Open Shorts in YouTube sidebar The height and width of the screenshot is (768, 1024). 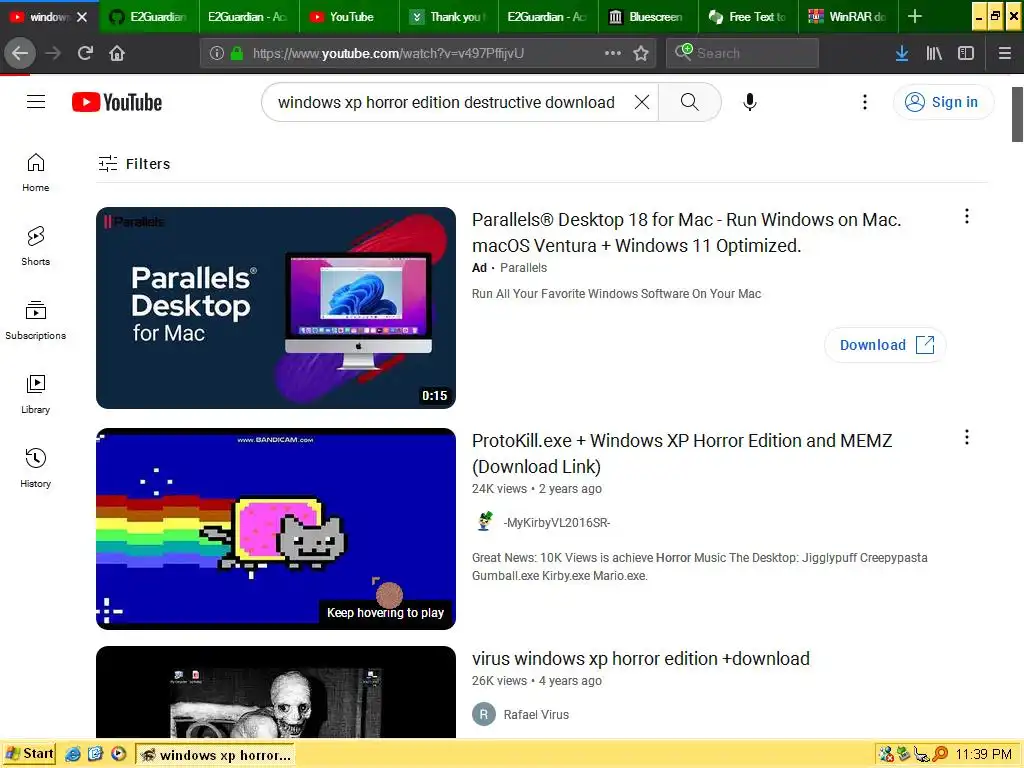coord(36,246)
